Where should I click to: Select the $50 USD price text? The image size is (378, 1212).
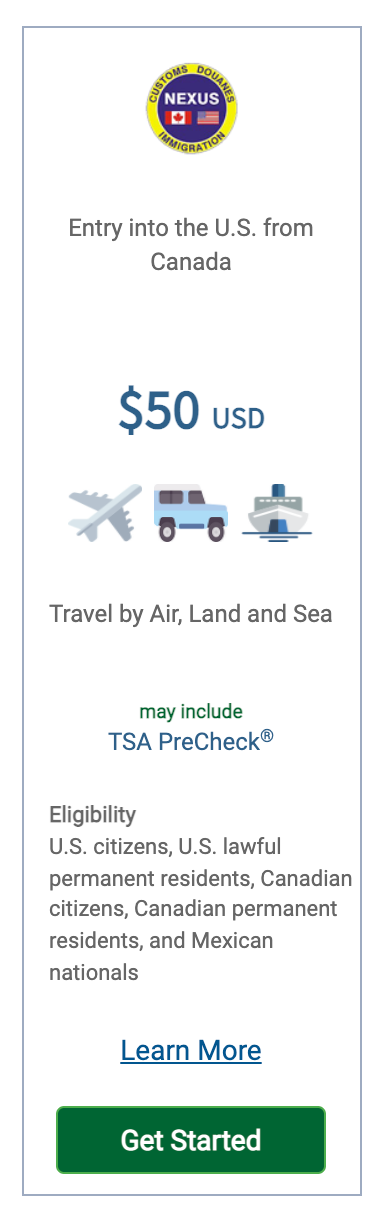(191, 412)
